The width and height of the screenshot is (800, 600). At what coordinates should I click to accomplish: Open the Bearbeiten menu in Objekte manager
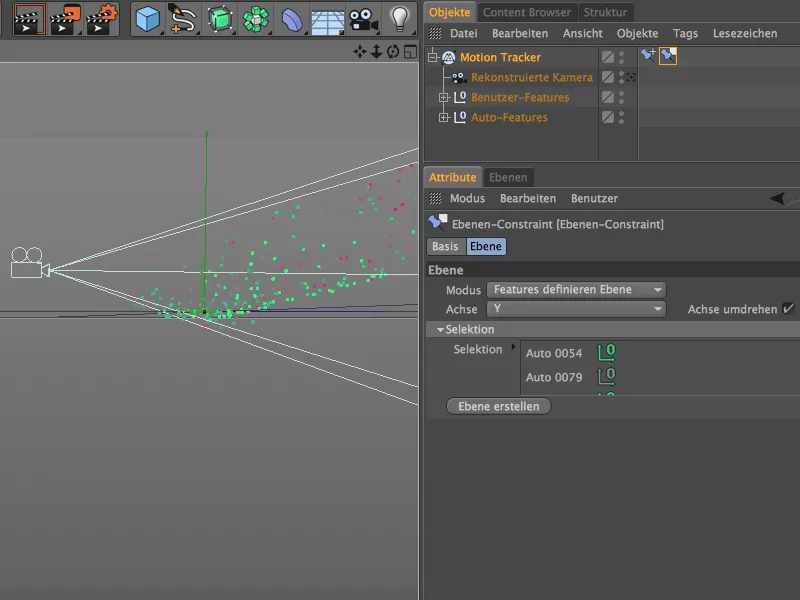tap(519, 34)
